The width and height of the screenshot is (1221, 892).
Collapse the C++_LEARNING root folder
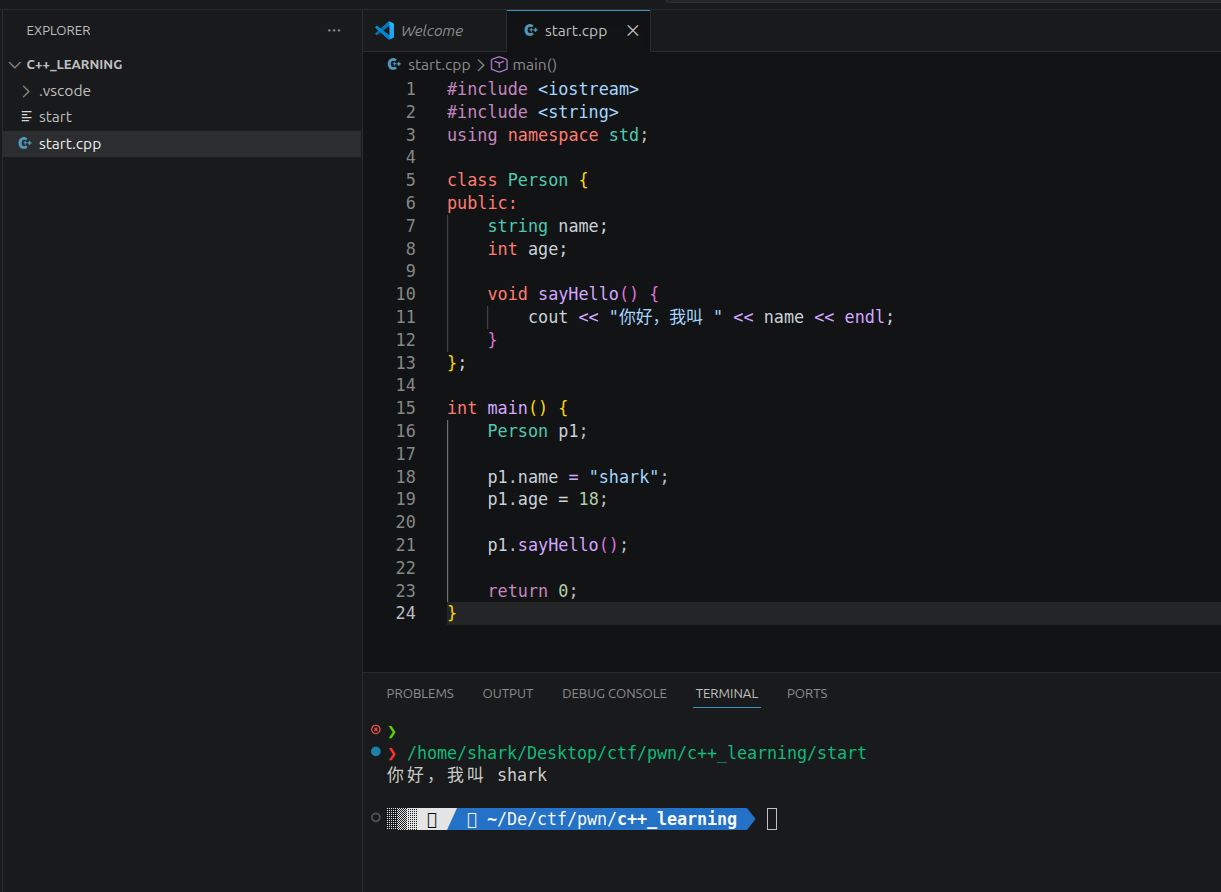click(14, 65)
